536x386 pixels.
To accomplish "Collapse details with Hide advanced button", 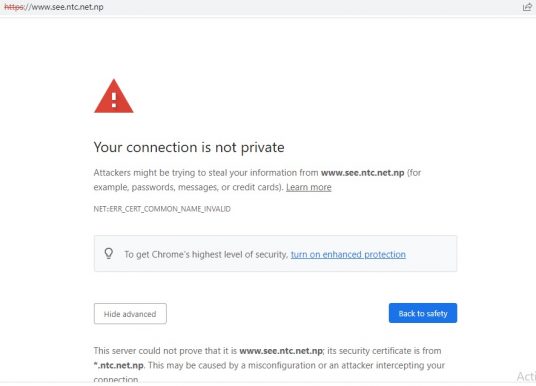I will point(130,314).
